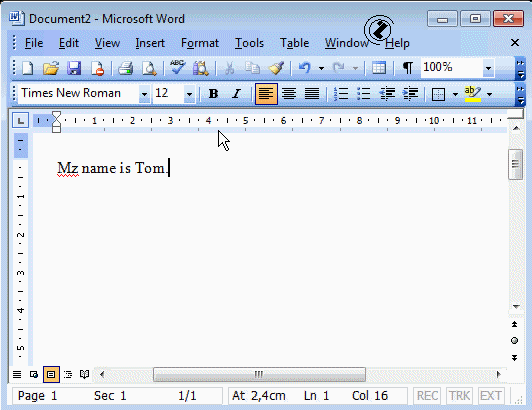Open the Print Preview icon

coord(149,68)
